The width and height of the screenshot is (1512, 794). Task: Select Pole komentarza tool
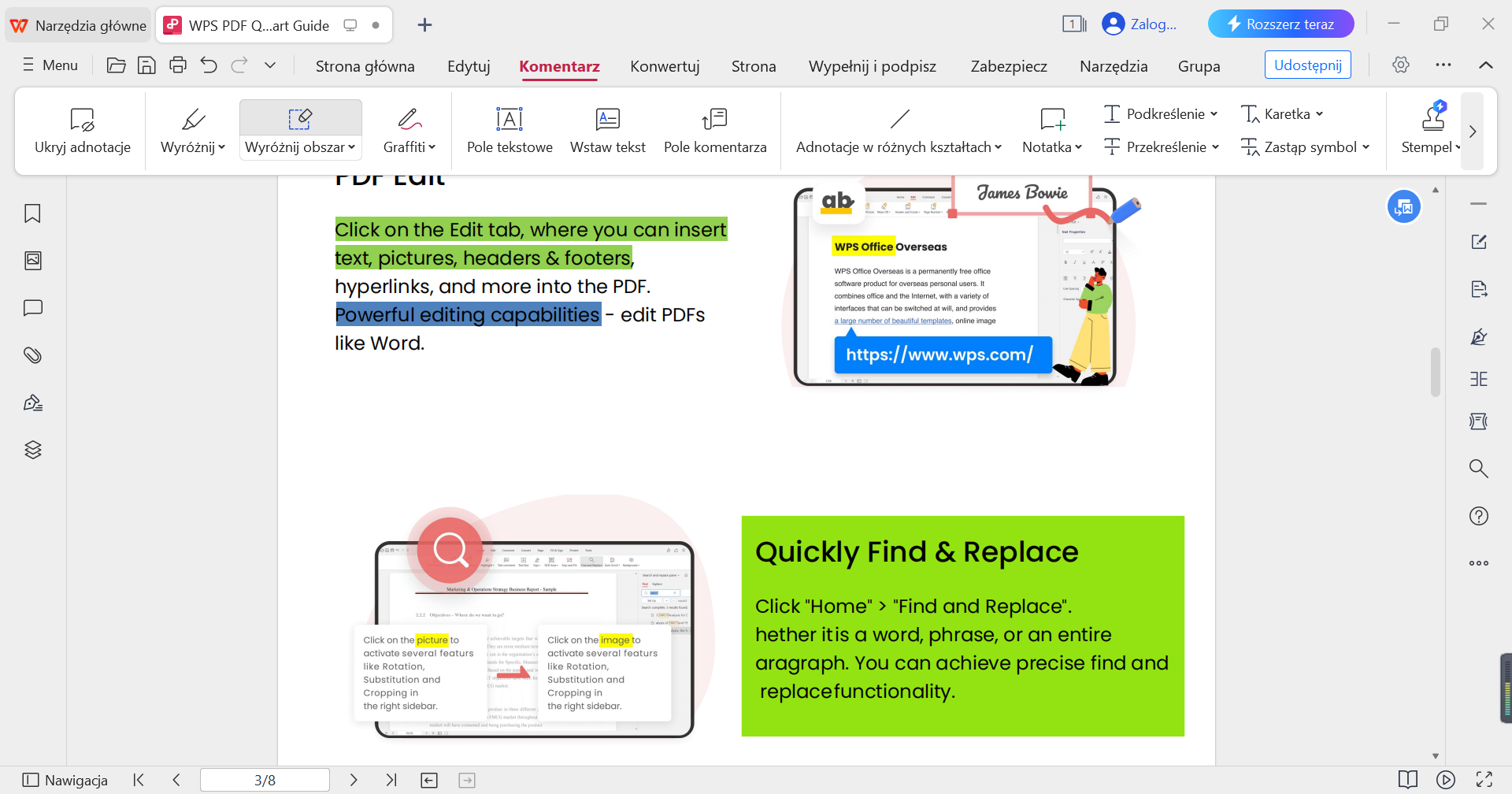pos(715,131)
